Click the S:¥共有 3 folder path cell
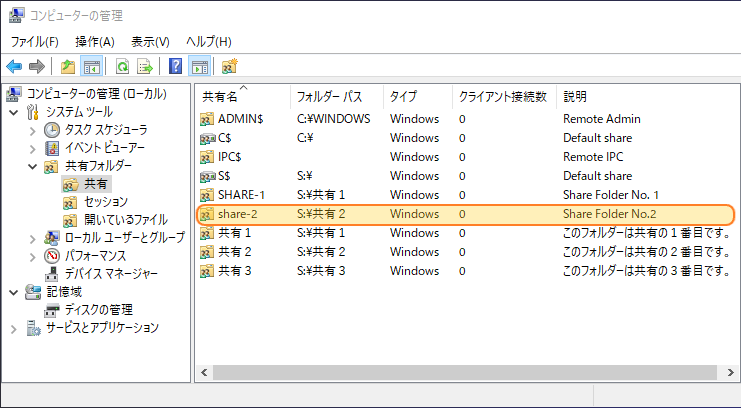The image size is (741, 408). [321, 271]
